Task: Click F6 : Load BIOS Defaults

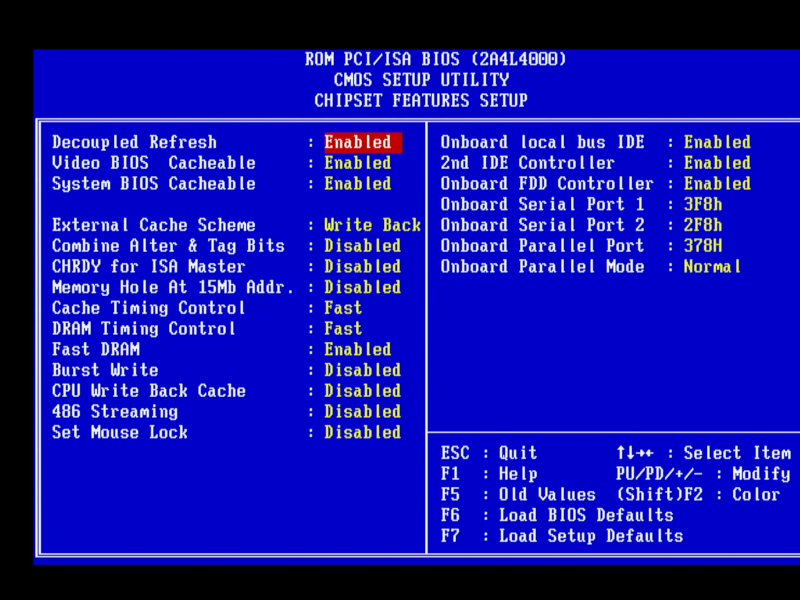Action: pos(557,515)
